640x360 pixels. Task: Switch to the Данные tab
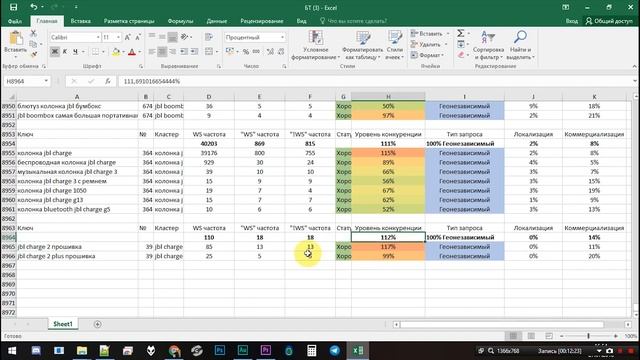click(x=216, y=21)
